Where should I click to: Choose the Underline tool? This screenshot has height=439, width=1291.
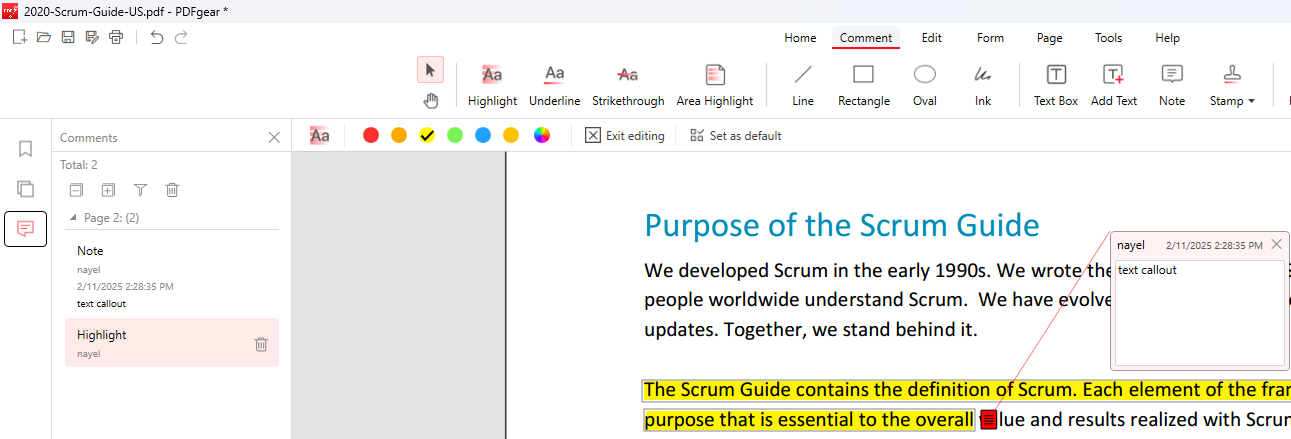click(554, 85)
